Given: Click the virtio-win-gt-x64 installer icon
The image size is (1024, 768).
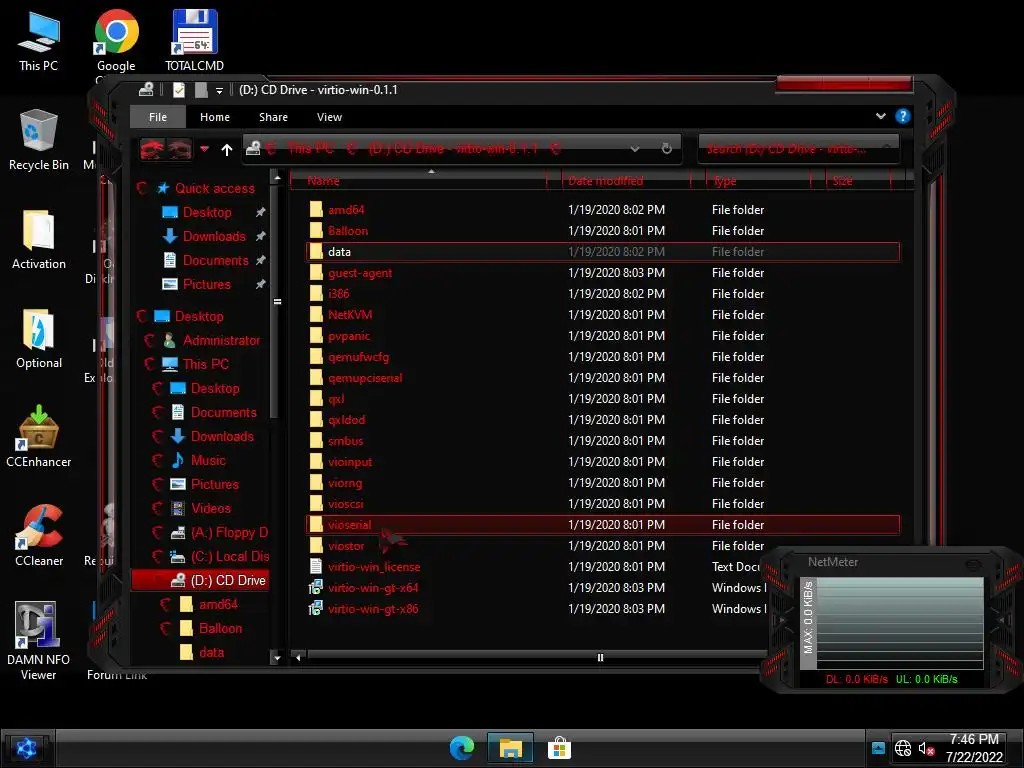Looking at the screenshot, I should coord(315,588).
